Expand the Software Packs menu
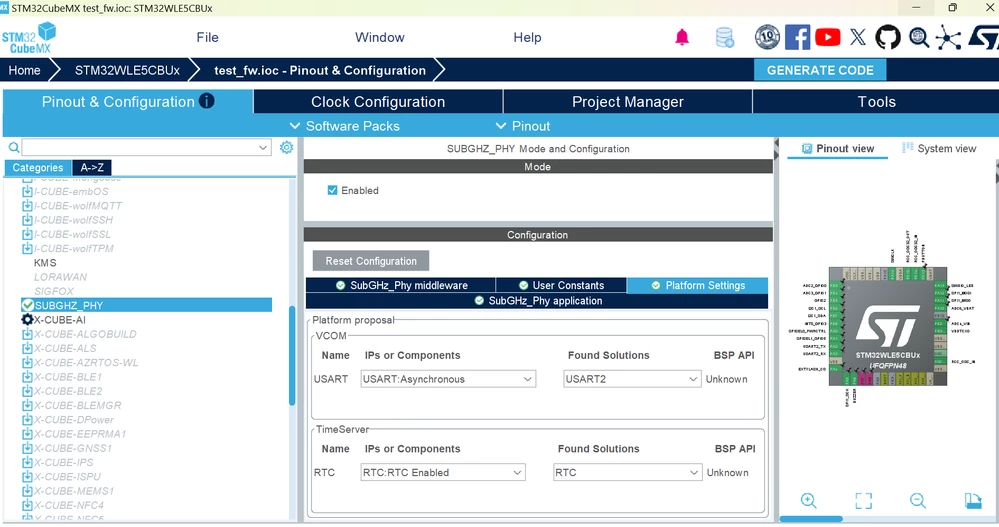Image resolution: width=999 pixels, height=527 pixels. (x=345, y=126)
